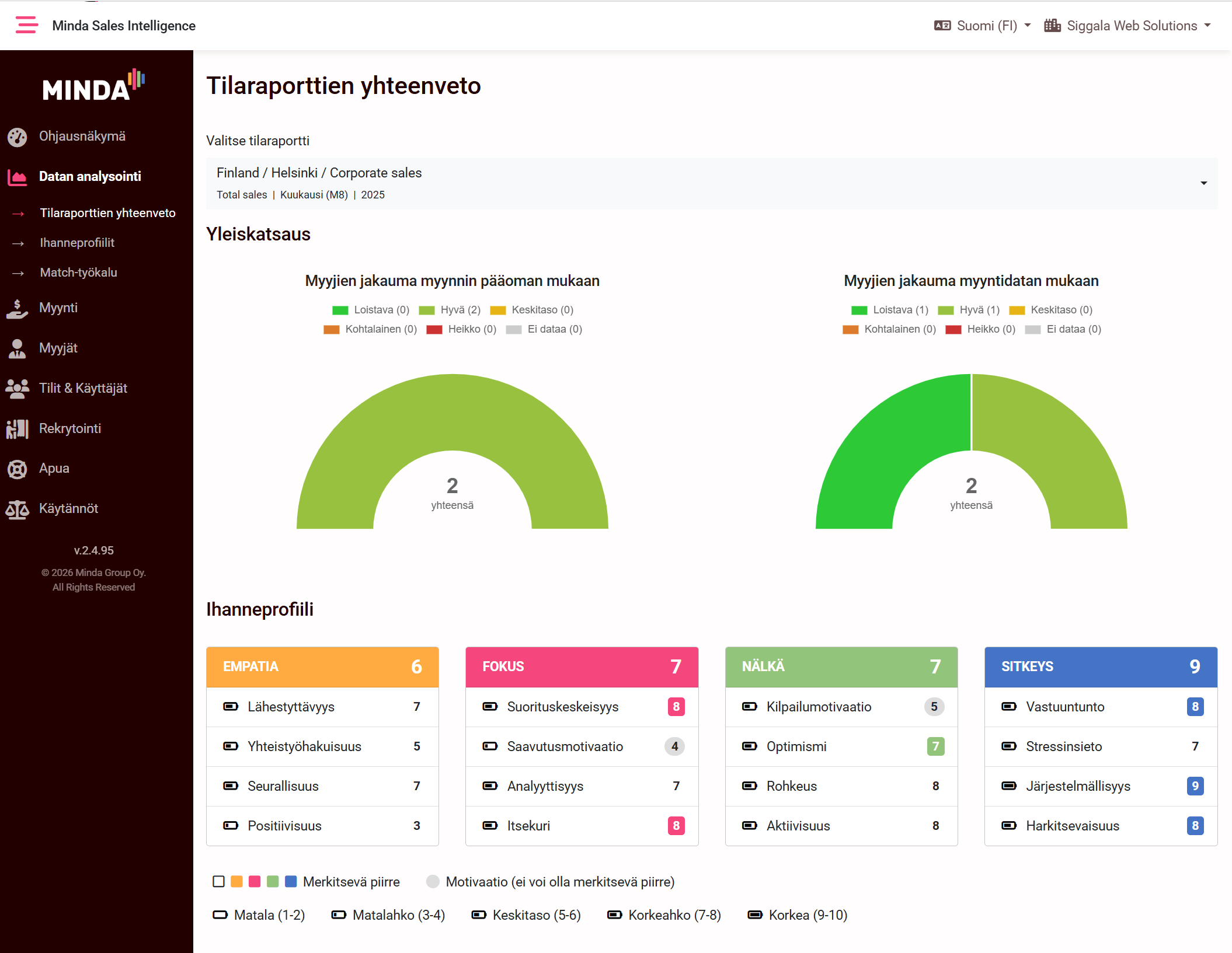
Task: Open the hamburger menu icon
Action: pyautogui.click(x=27, y=25)
